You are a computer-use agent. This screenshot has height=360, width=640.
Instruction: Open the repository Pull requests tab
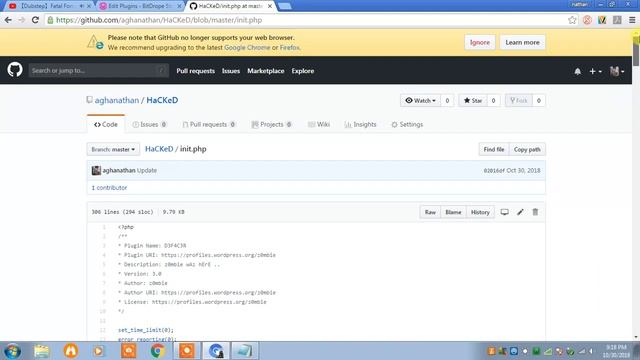(209, 124)
